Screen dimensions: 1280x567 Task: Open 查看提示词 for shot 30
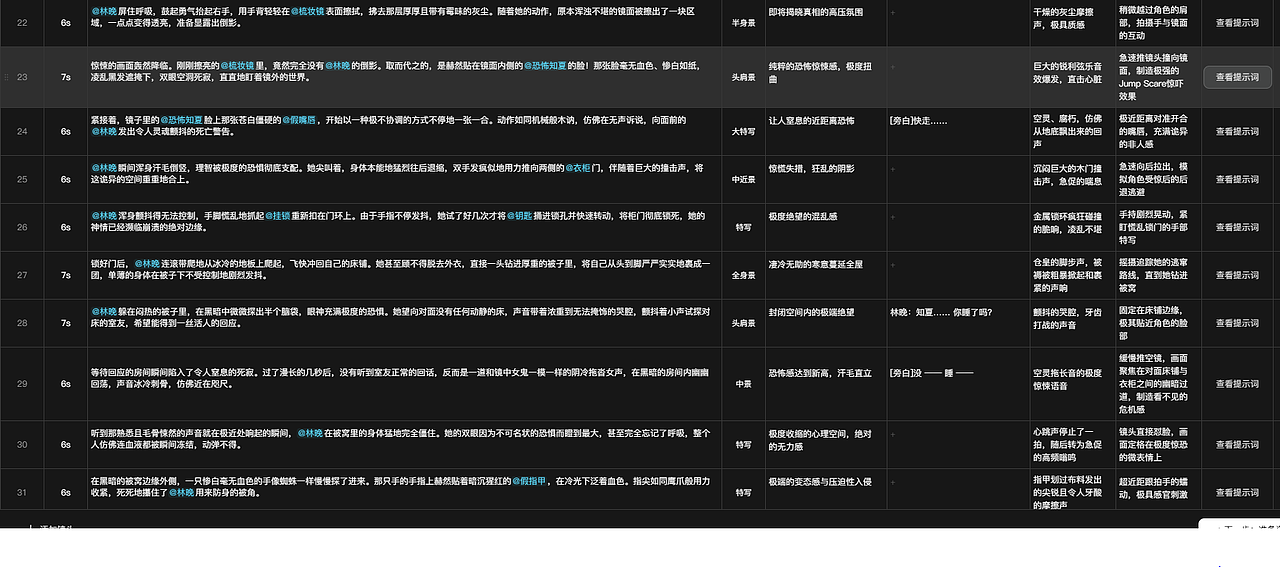pyautogui.click(x=1237, y=443)
